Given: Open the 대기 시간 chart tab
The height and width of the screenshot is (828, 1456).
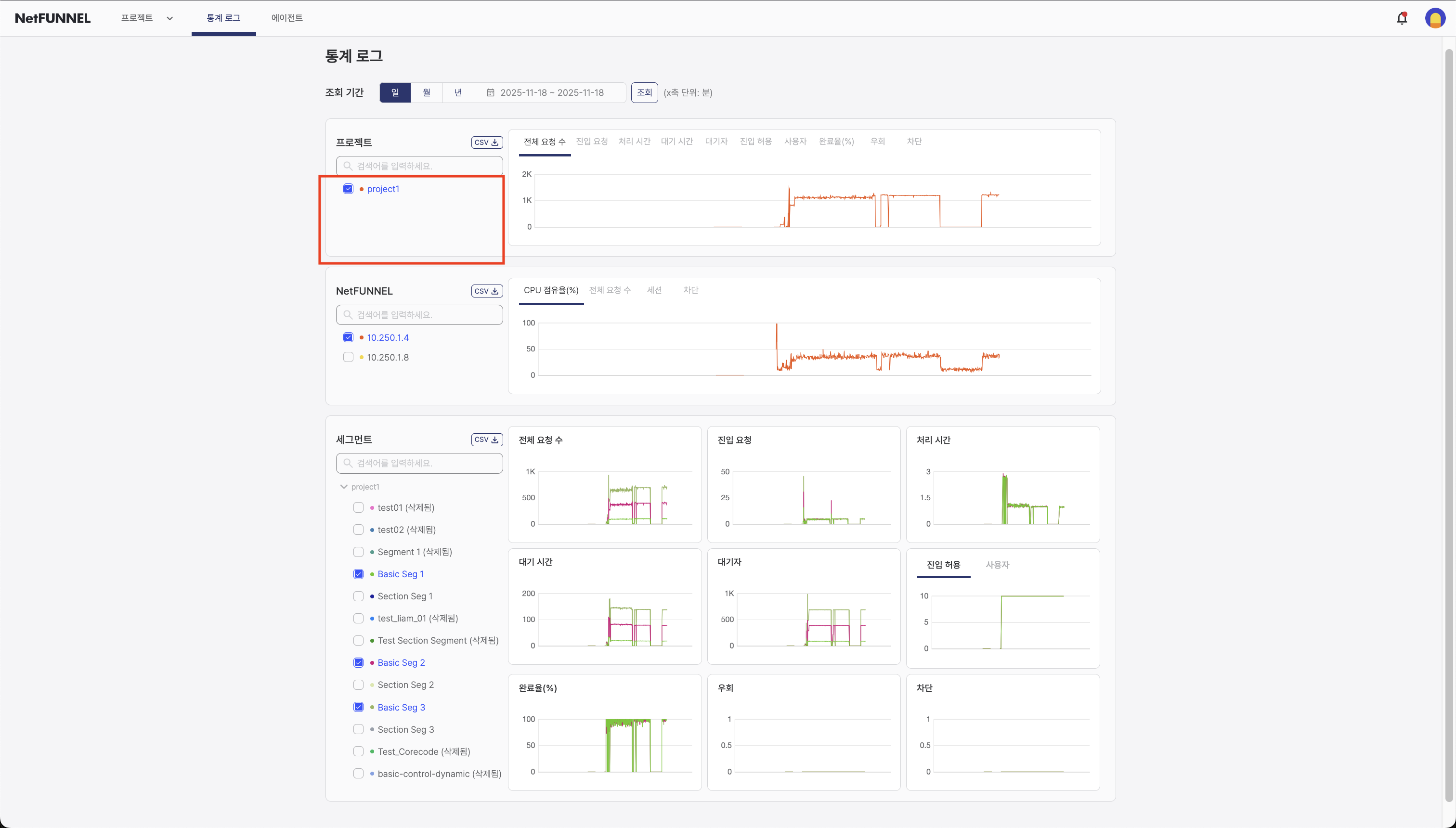Looking at the screenshot, I should click(x=677, y=142).
